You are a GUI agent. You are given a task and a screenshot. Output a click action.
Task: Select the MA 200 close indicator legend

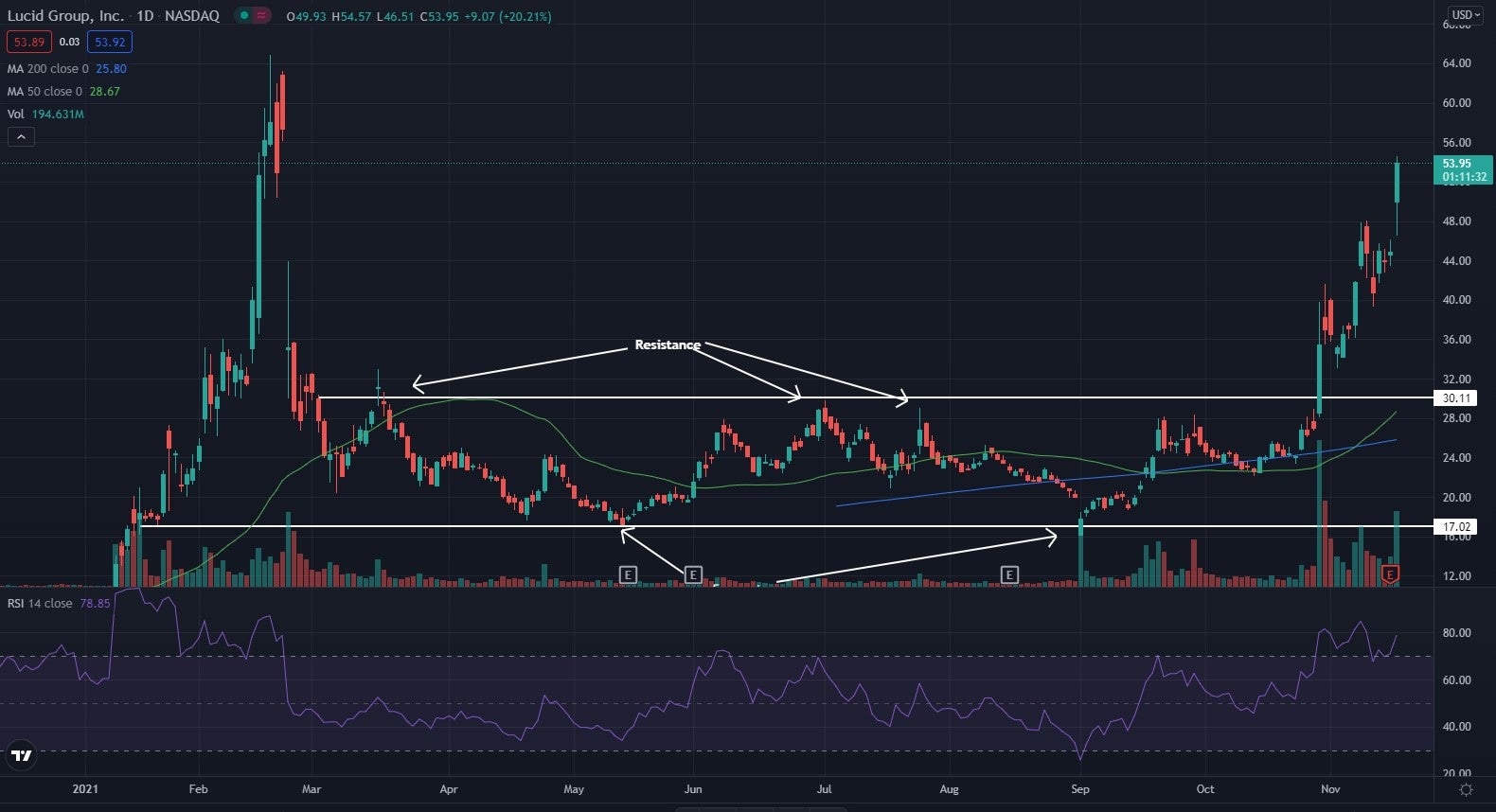click(x=48, y=69)
